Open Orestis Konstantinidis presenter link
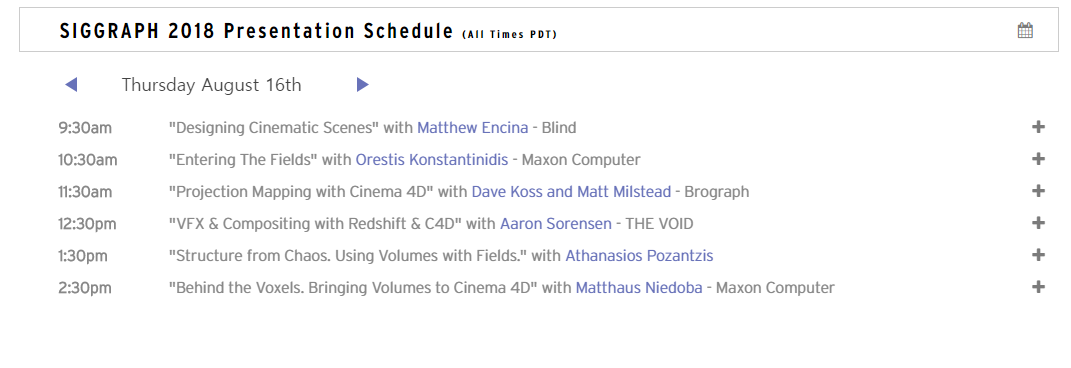The height and width of the screenshot is (368, 1071). [432, 160]
